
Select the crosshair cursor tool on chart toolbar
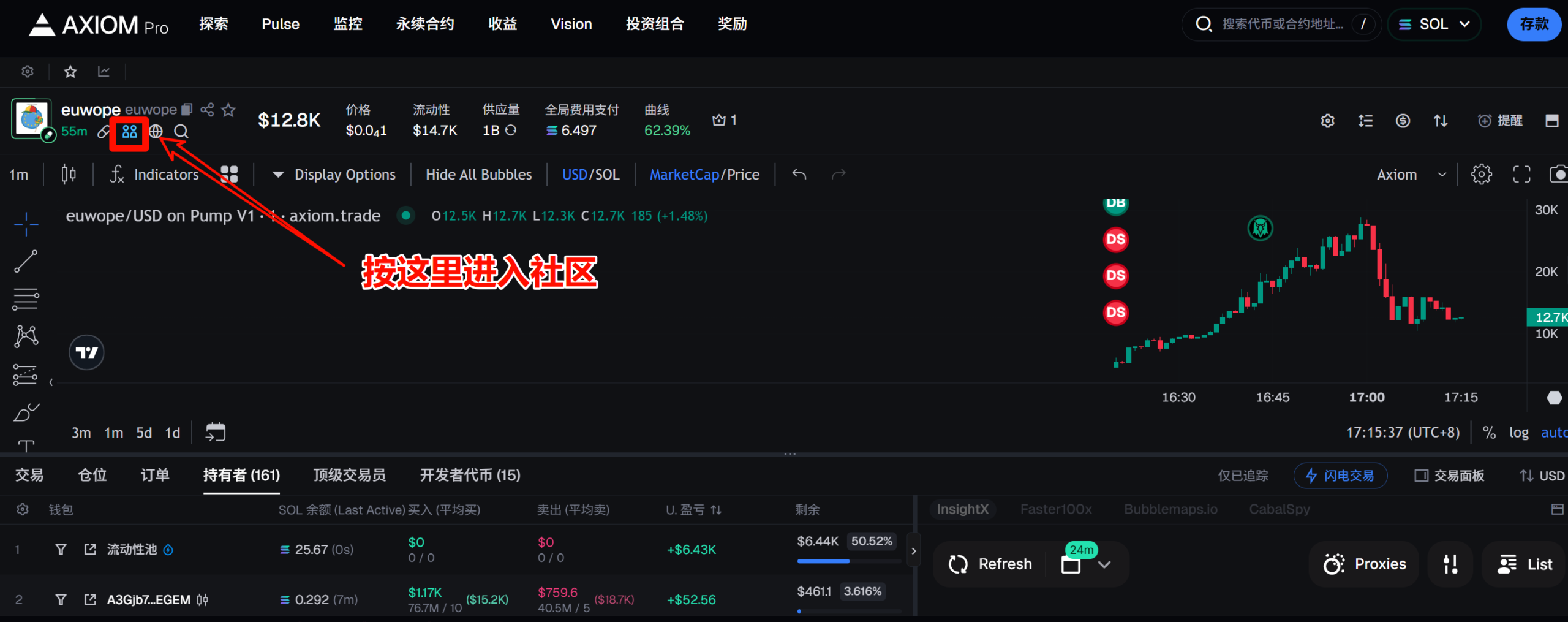[x=26, y=225]
